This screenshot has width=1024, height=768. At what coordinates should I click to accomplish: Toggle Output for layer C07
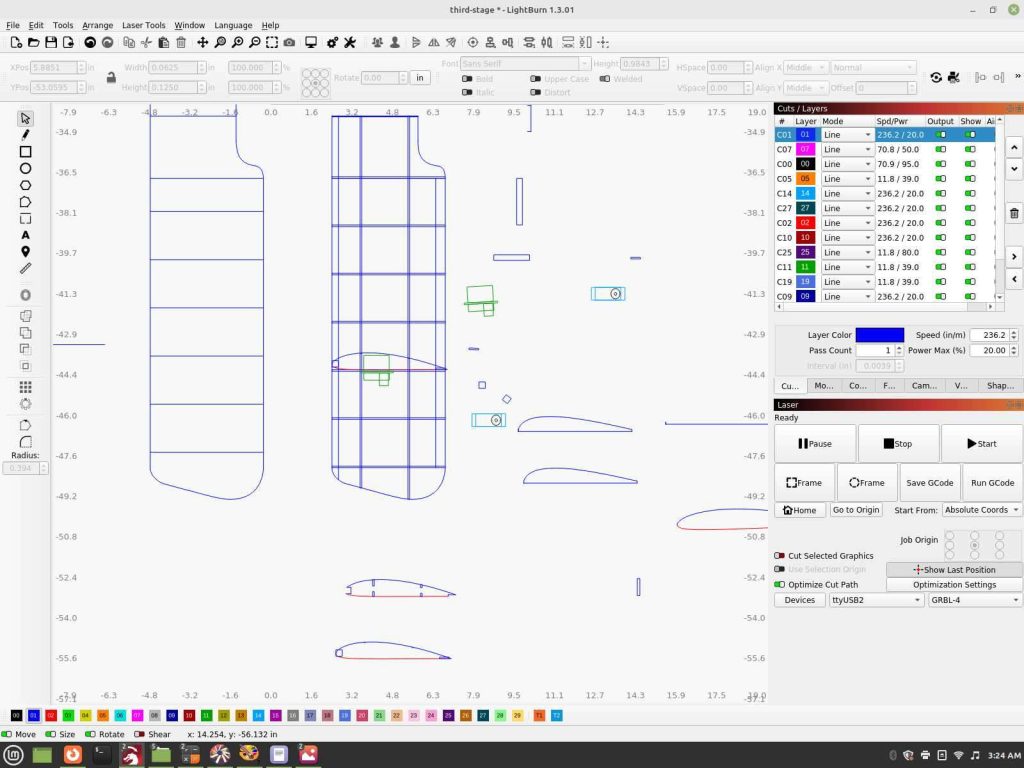[x=940, y=149]
